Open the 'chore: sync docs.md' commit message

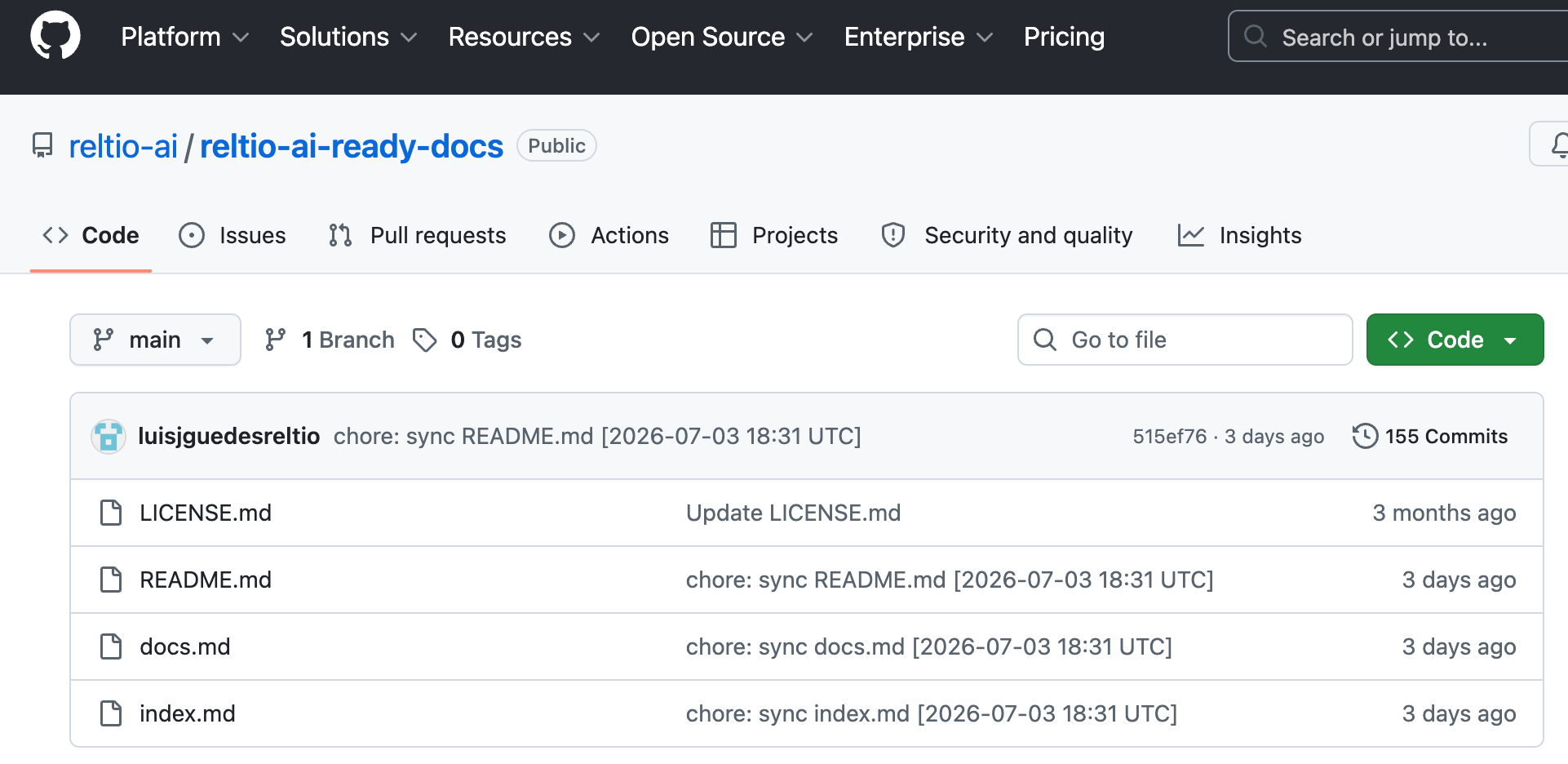click(929, 646)
